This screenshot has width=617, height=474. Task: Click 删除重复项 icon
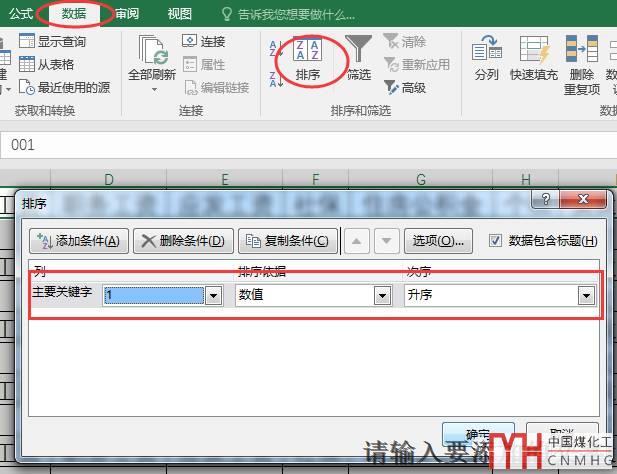(x=582, y=65)
